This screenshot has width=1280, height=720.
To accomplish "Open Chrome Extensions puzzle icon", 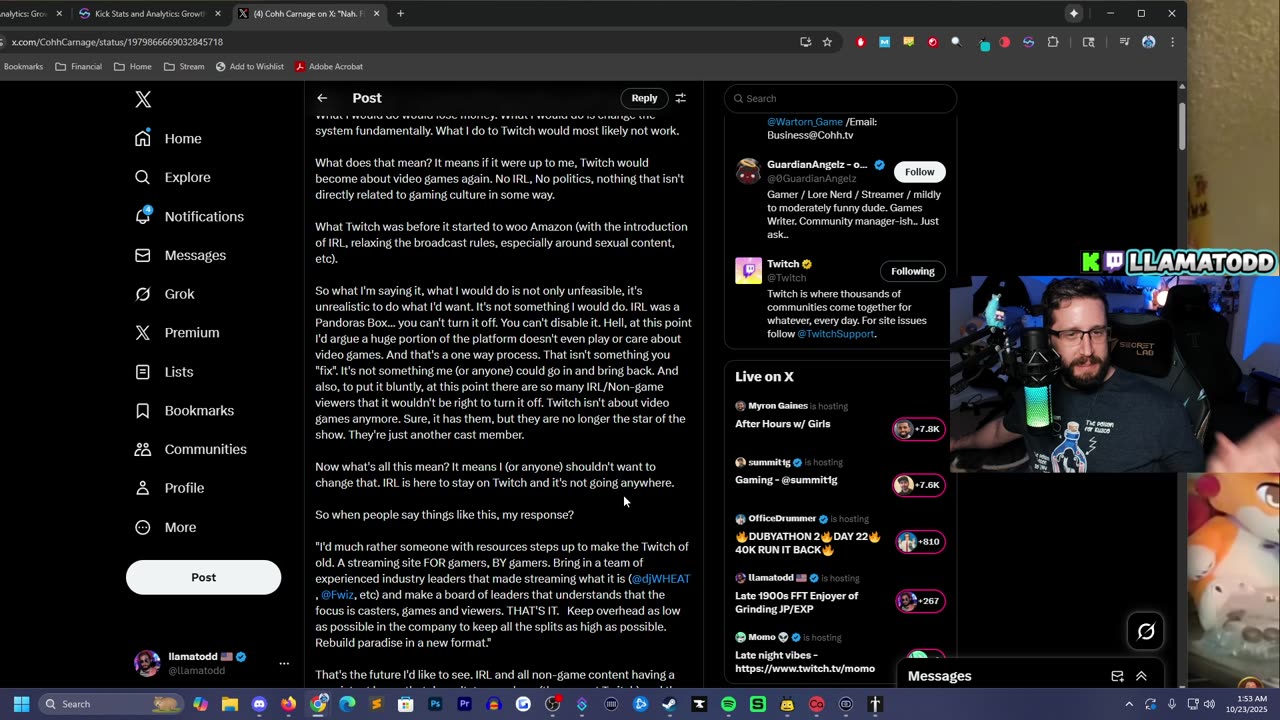I will click(1053, 42).
